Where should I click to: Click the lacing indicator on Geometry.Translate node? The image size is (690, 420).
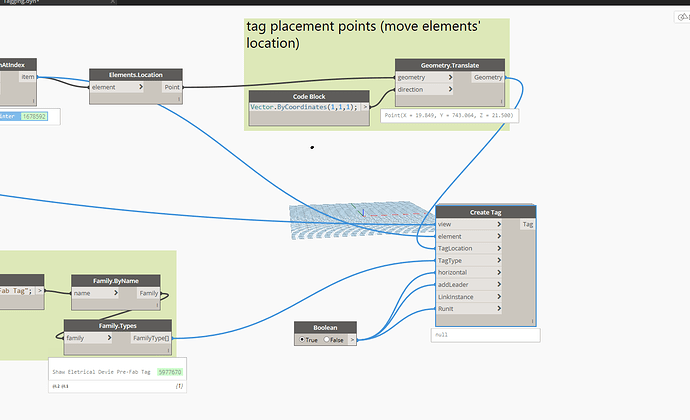[x=501, y=102]
